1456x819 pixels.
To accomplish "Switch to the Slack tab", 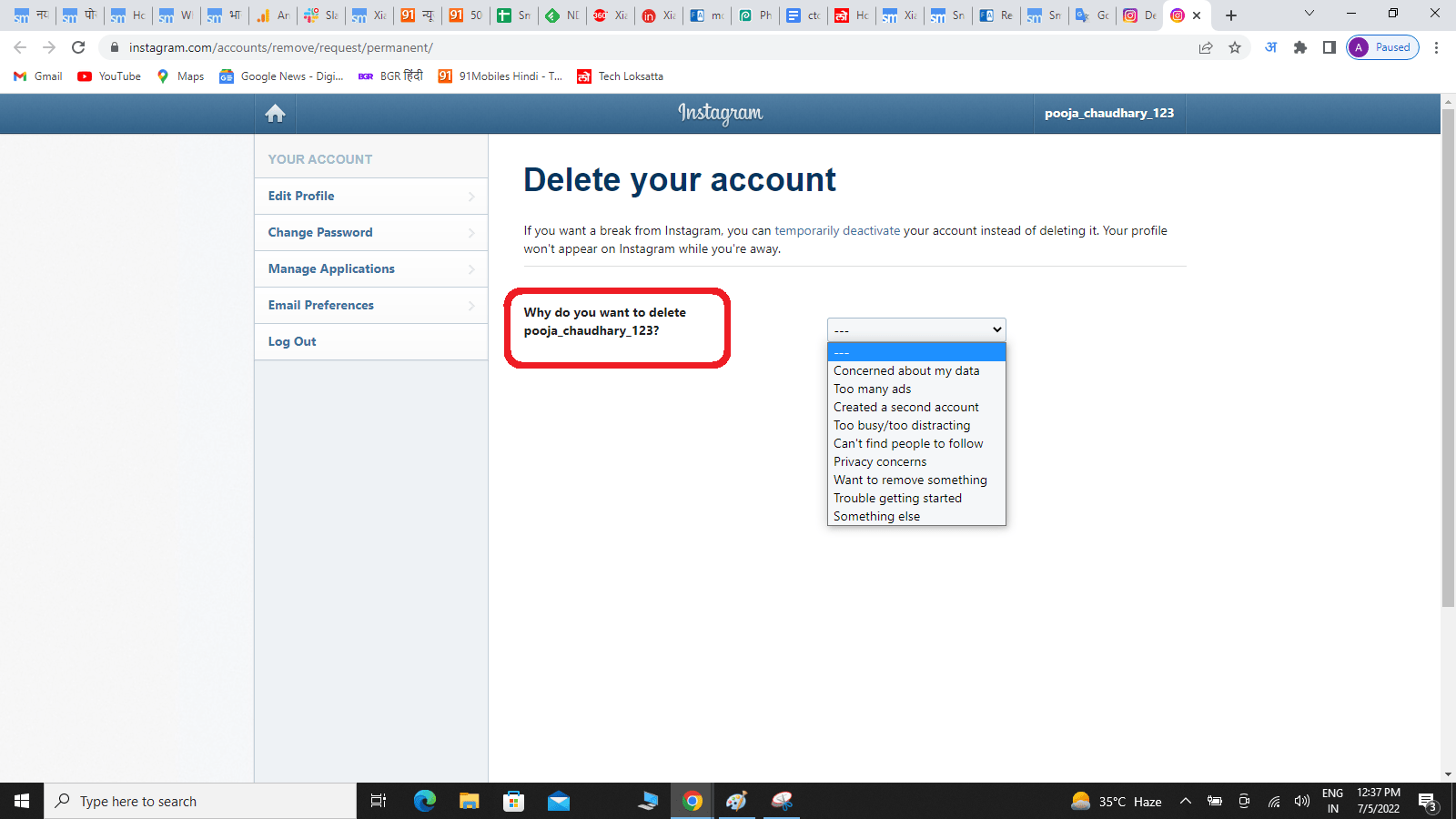I will tap(320, 15).
